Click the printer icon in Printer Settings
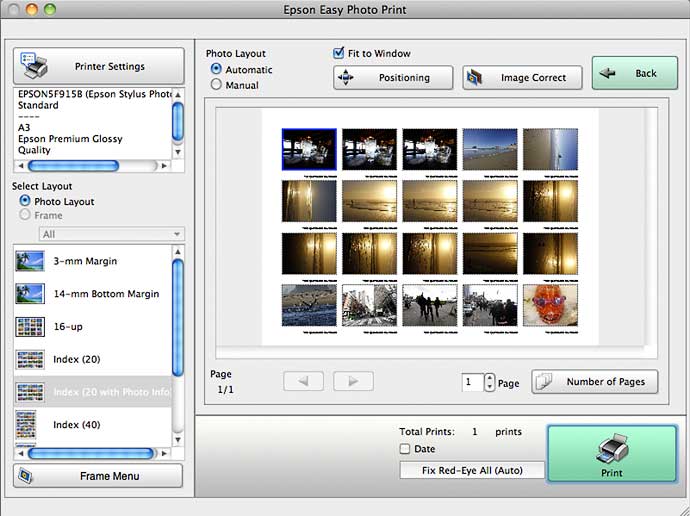The image size is (690, 516). (34, 66)
